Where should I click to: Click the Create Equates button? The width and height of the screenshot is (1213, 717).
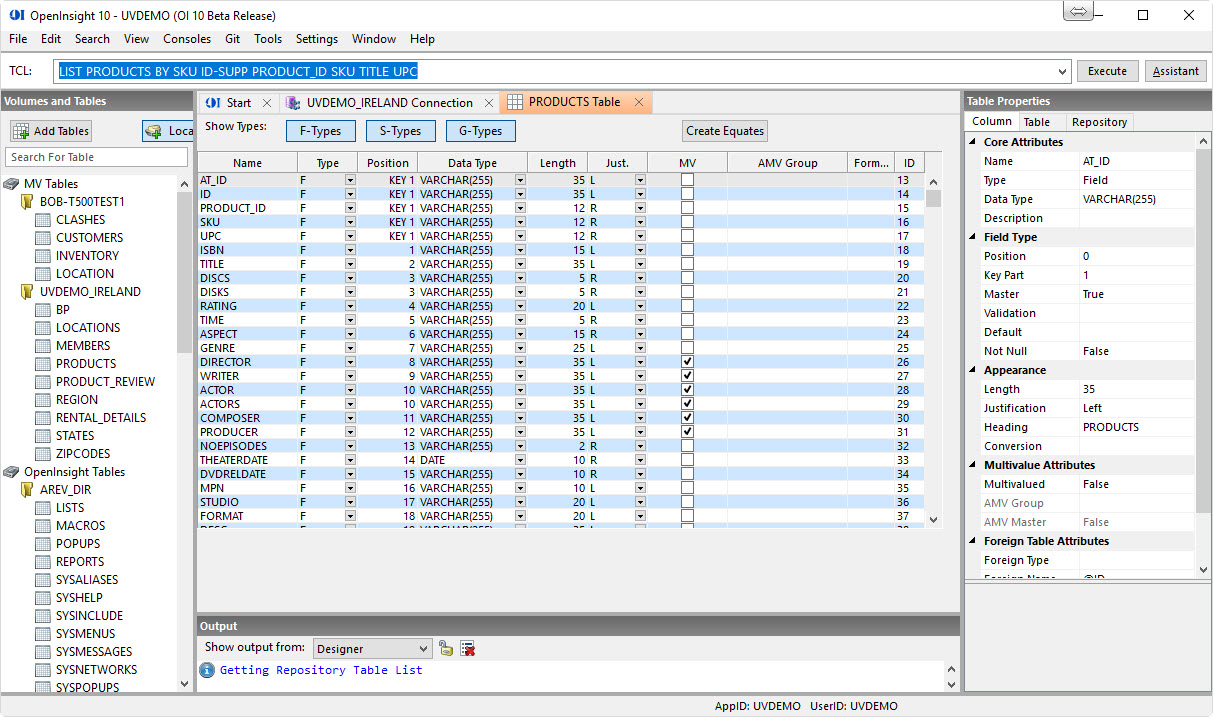[725, 131]
